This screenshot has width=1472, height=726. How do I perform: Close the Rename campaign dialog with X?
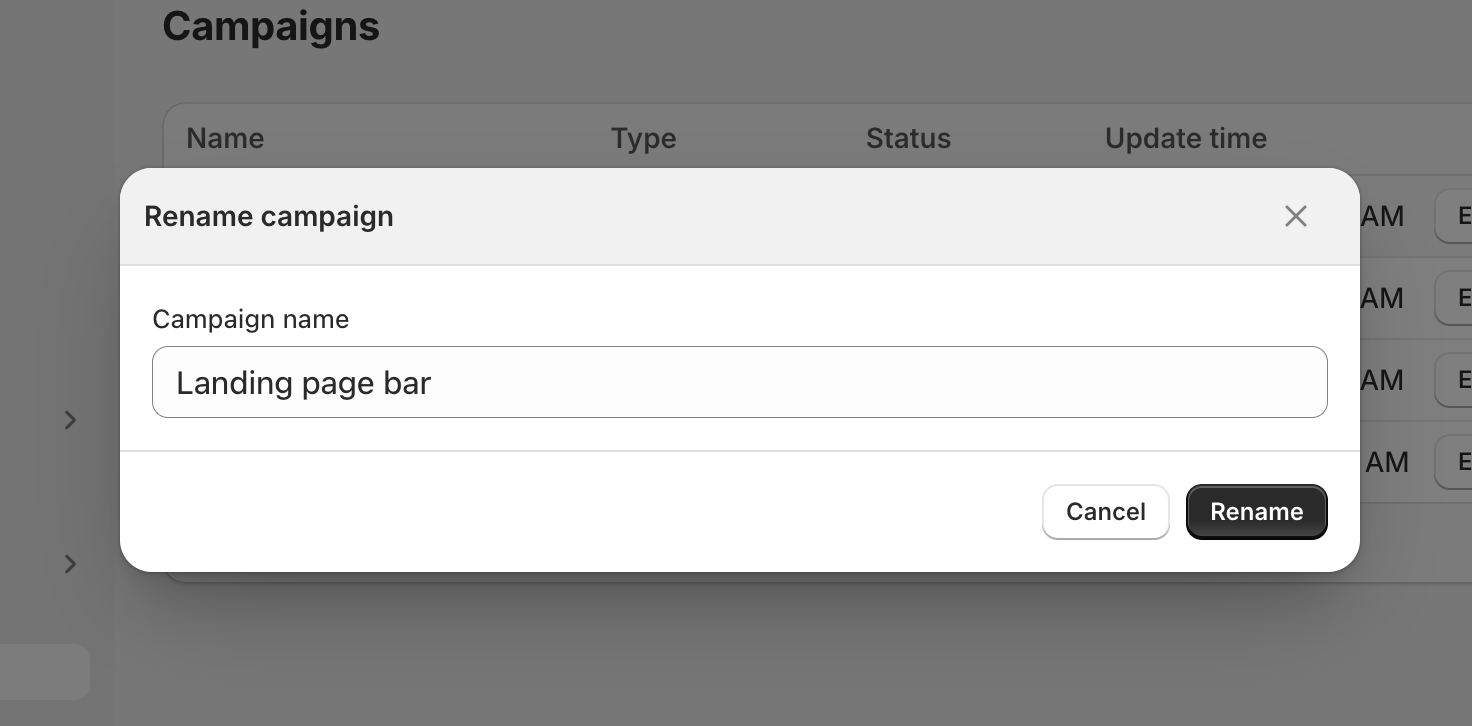(x=1295, y=216)
